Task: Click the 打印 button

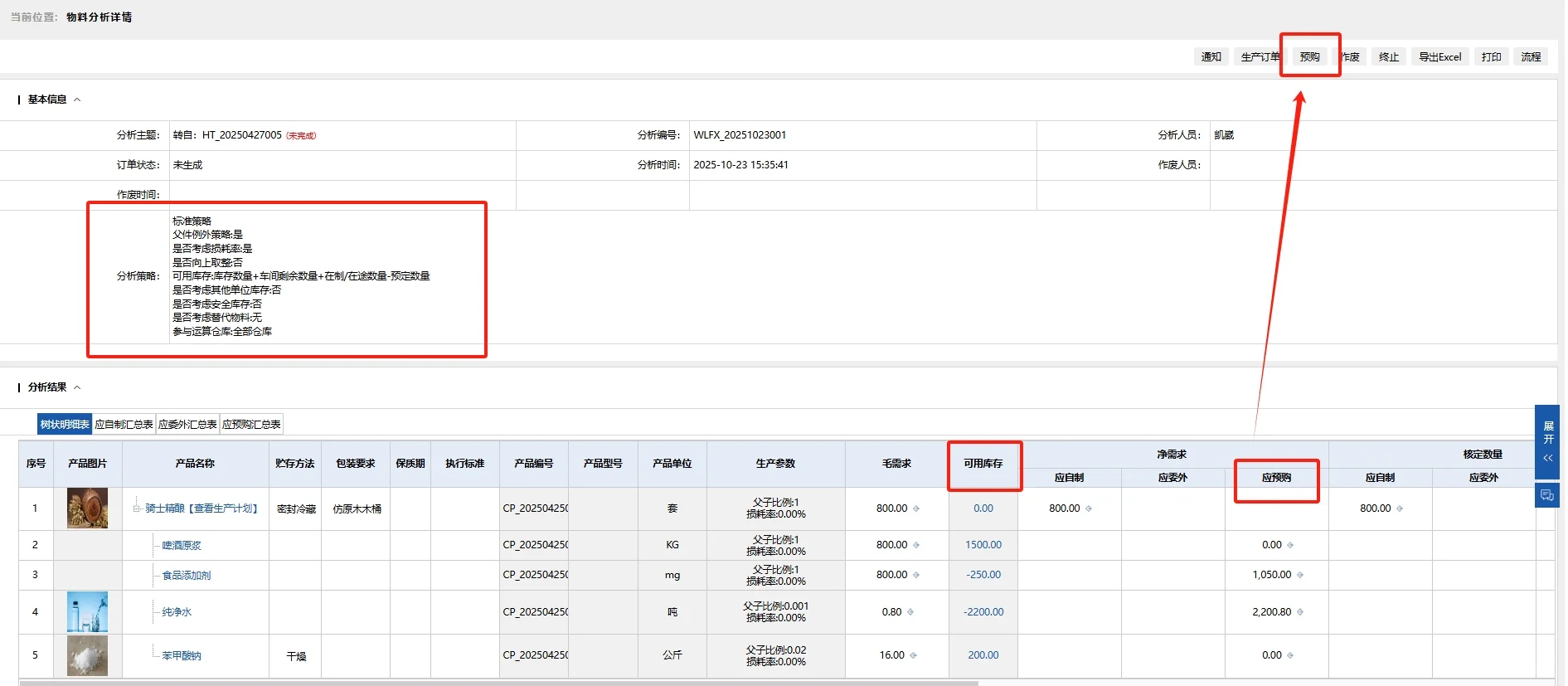Action: click(x=1491, y=57)
